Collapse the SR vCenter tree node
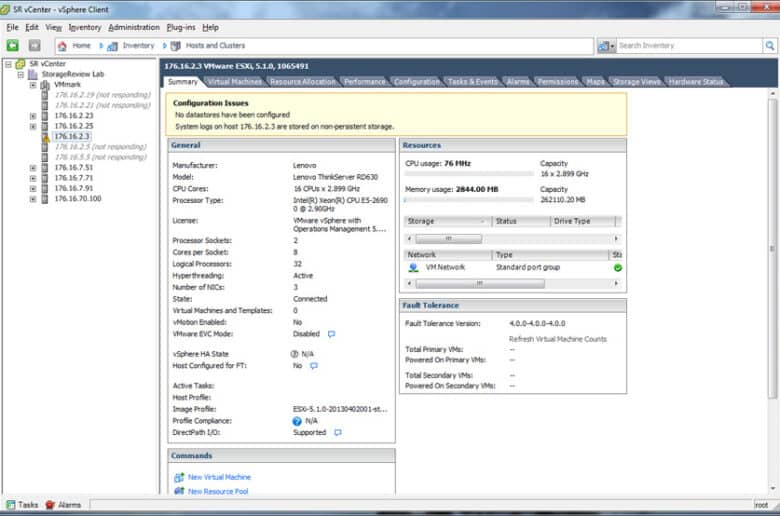 pos(8,64)
